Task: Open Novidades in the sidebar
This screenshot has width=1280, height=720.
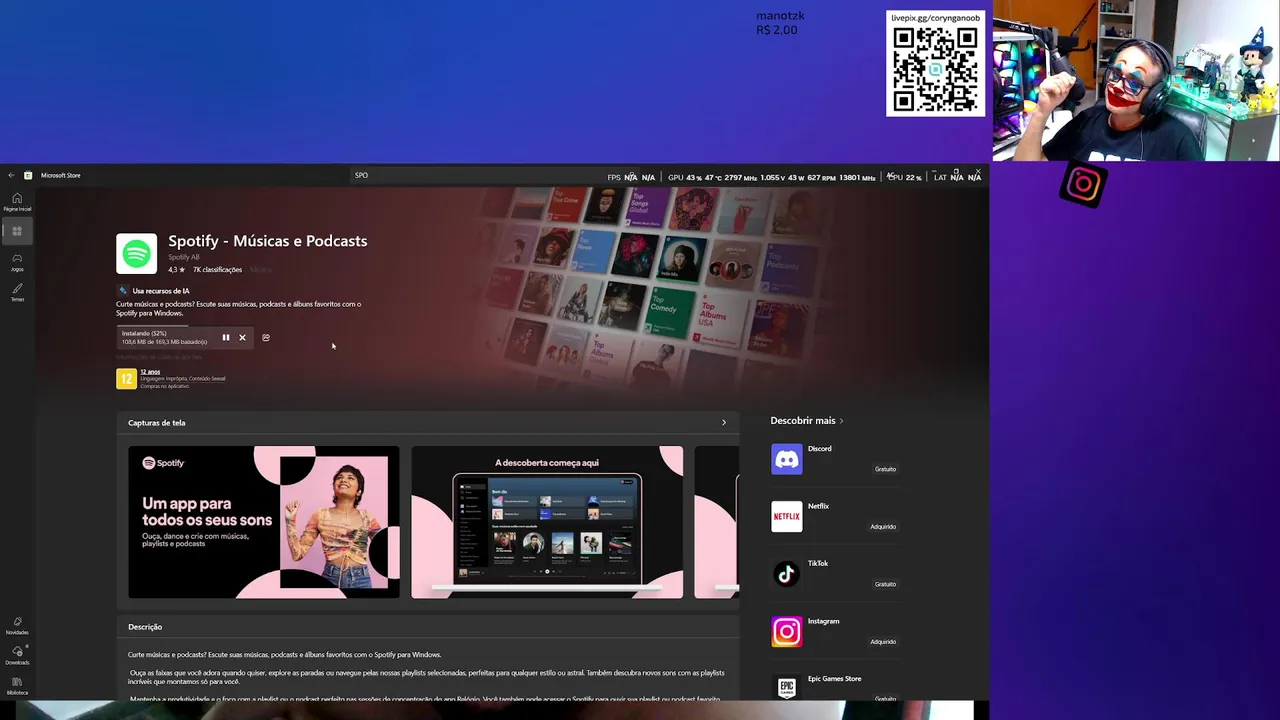Action: click(17, 626)
